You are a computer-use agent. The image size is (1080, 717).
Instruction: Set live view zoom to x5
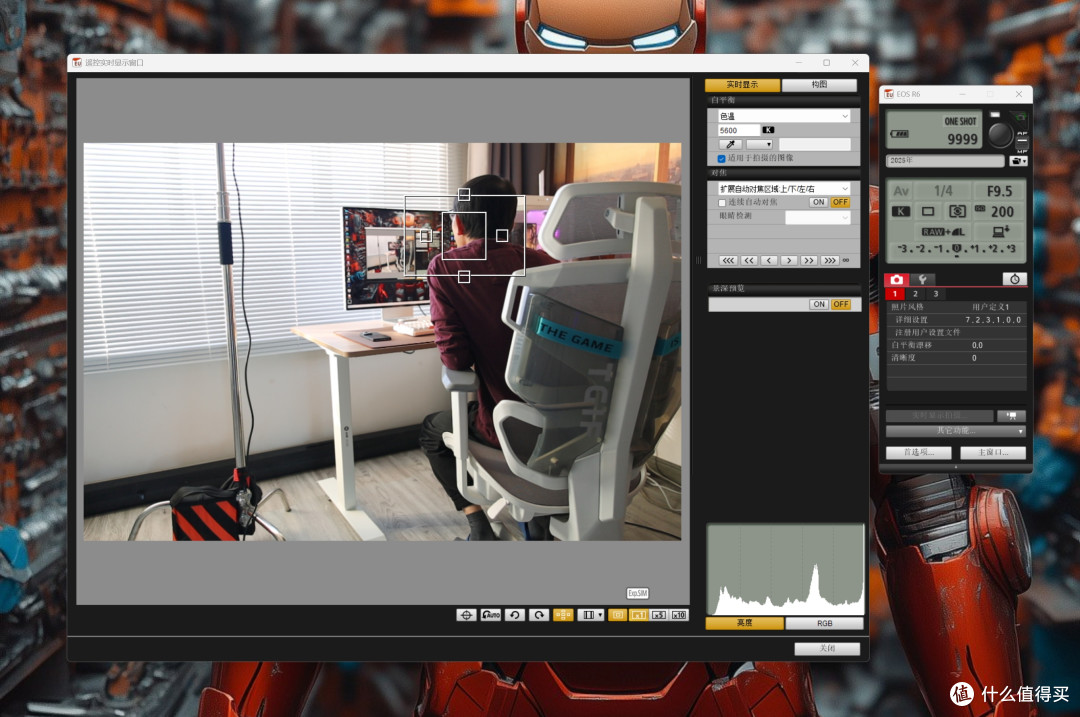point(659,615)
